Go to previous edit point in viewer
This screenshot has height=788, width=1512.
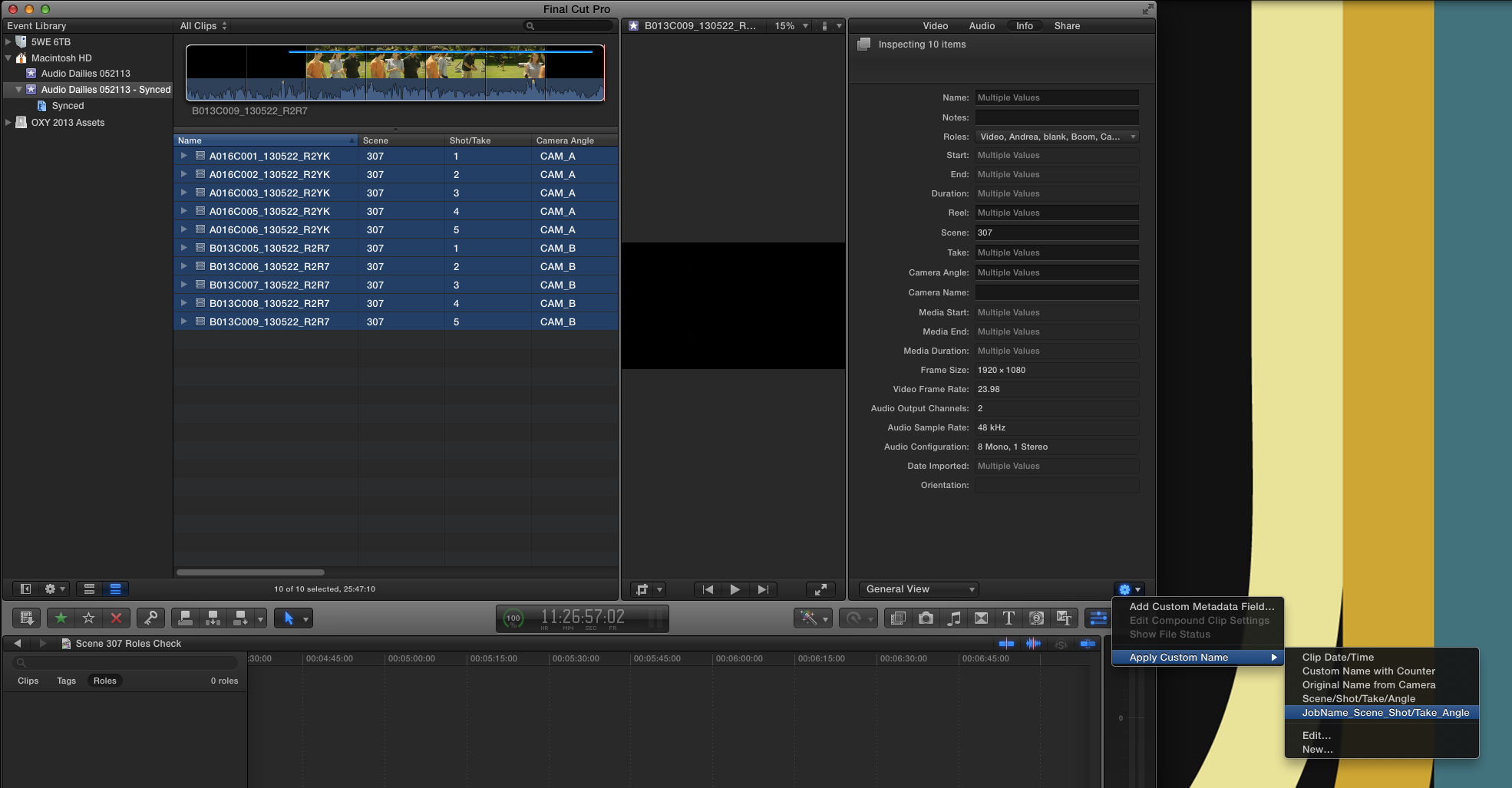pyautogui.click(x=708, y=589)
